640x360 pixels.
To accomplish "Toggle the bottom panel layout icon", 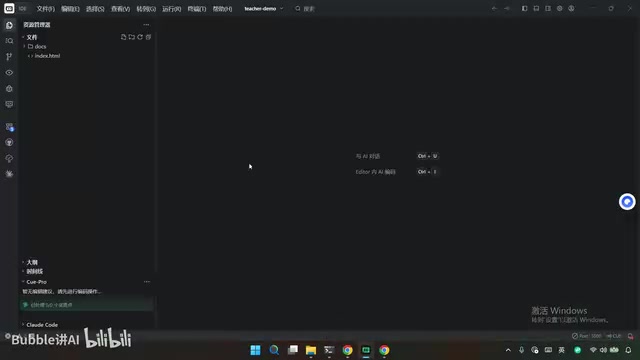I will click(x=536, y=9).
